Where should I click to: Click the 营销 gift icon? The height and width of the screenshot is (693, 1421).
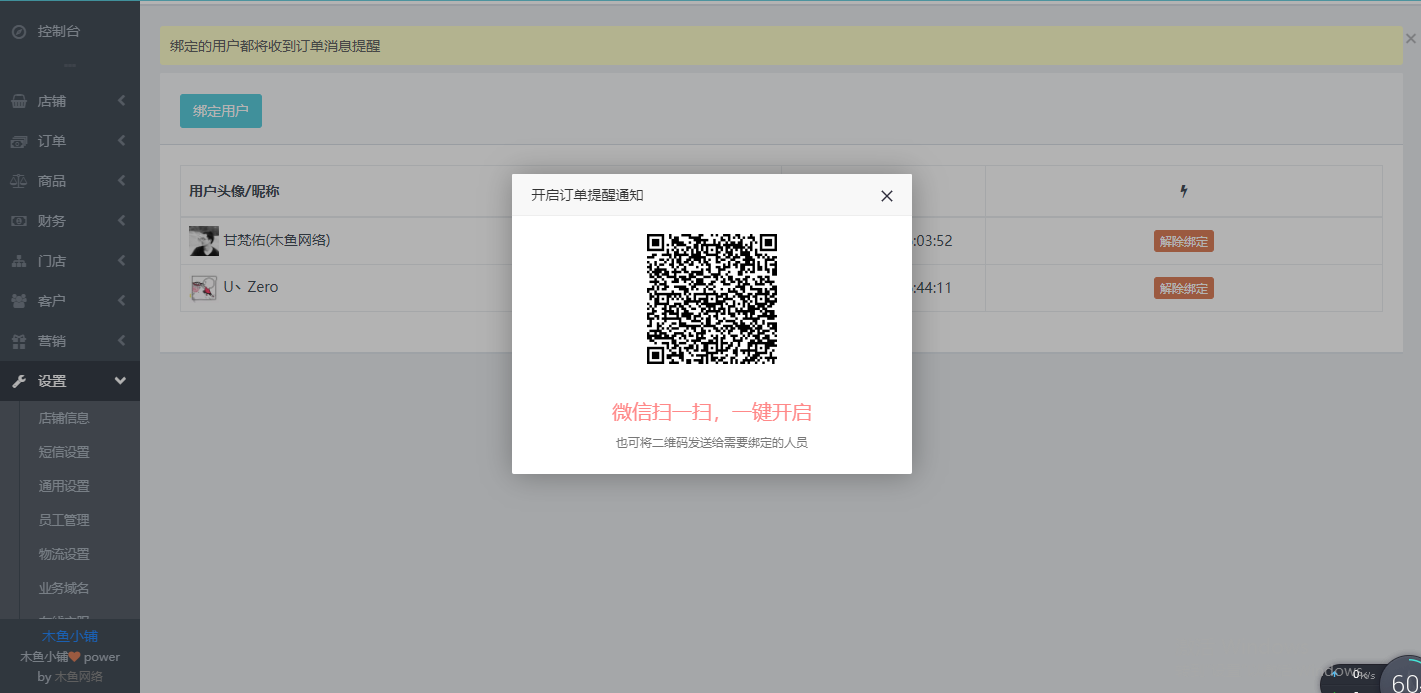(18, 341)
